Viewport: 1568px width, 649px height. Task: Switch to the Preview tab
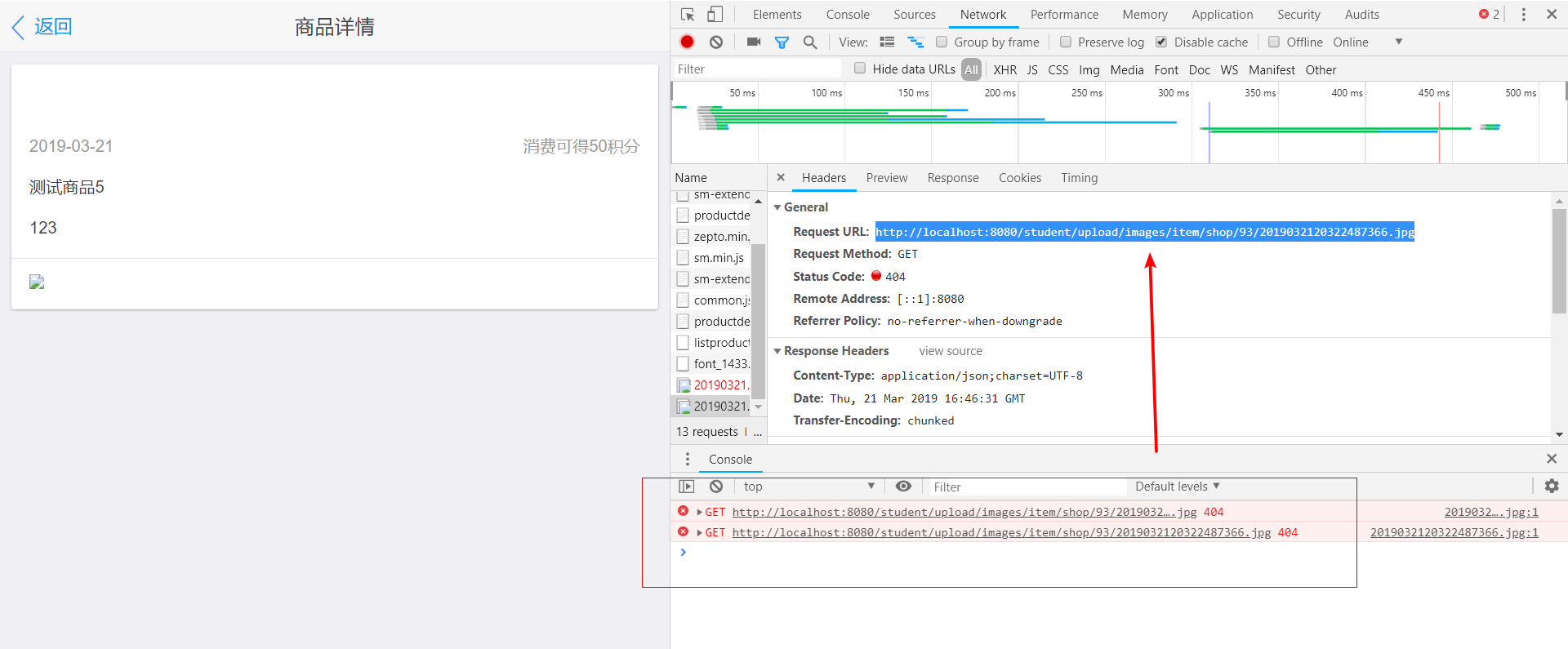coord(887,177)
